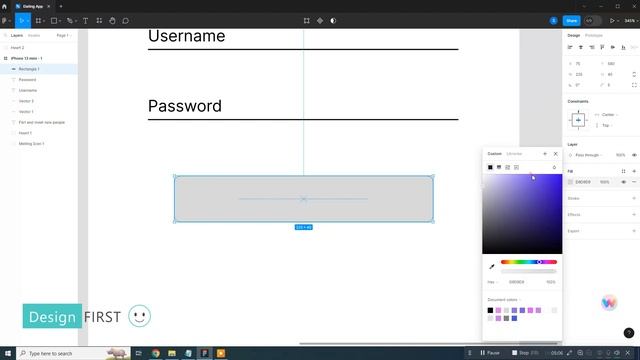
Task: Select the Flirt and meet new people layer
Action: click(x=42, y=122)
